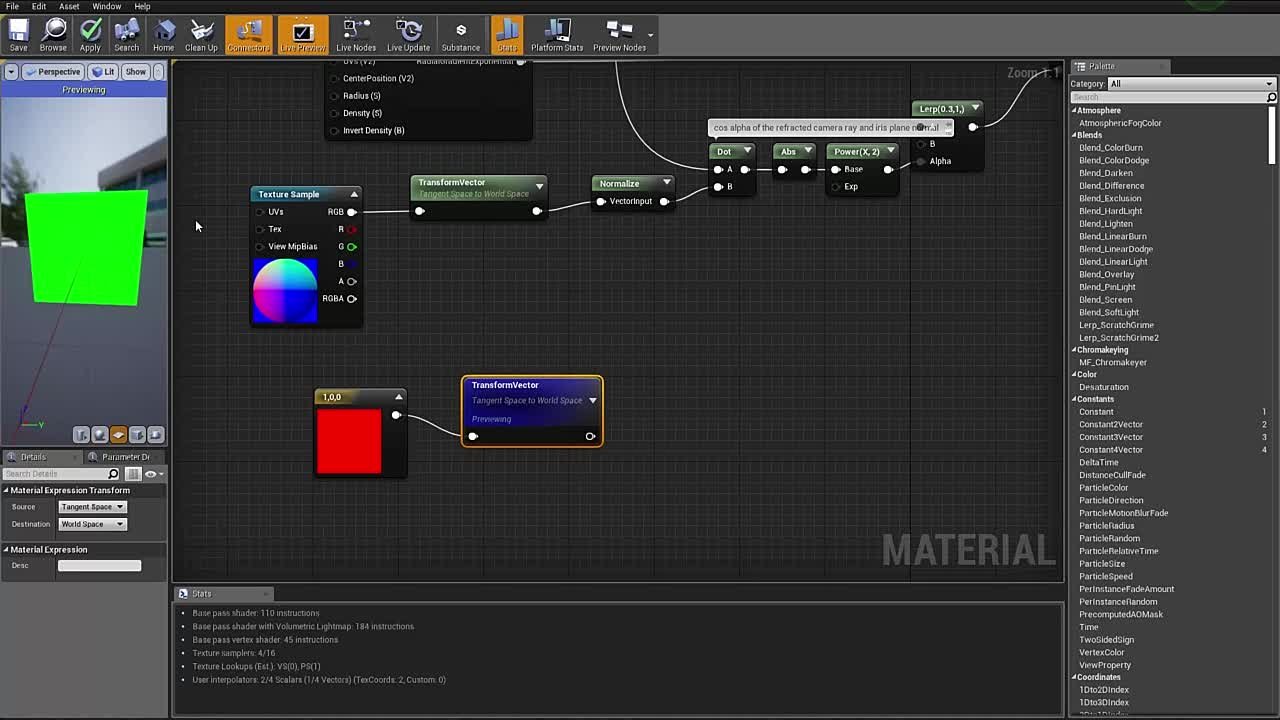The width and height of the screenshot is (1280, 720).
Task: Click the Desc text input field
Action: tap(99, 566)
